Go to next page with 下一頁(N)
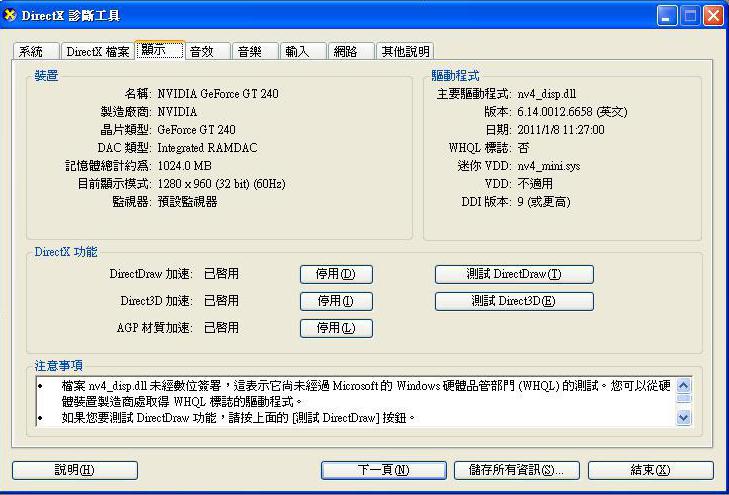729x495 pixels. click(x=384, y=470)
